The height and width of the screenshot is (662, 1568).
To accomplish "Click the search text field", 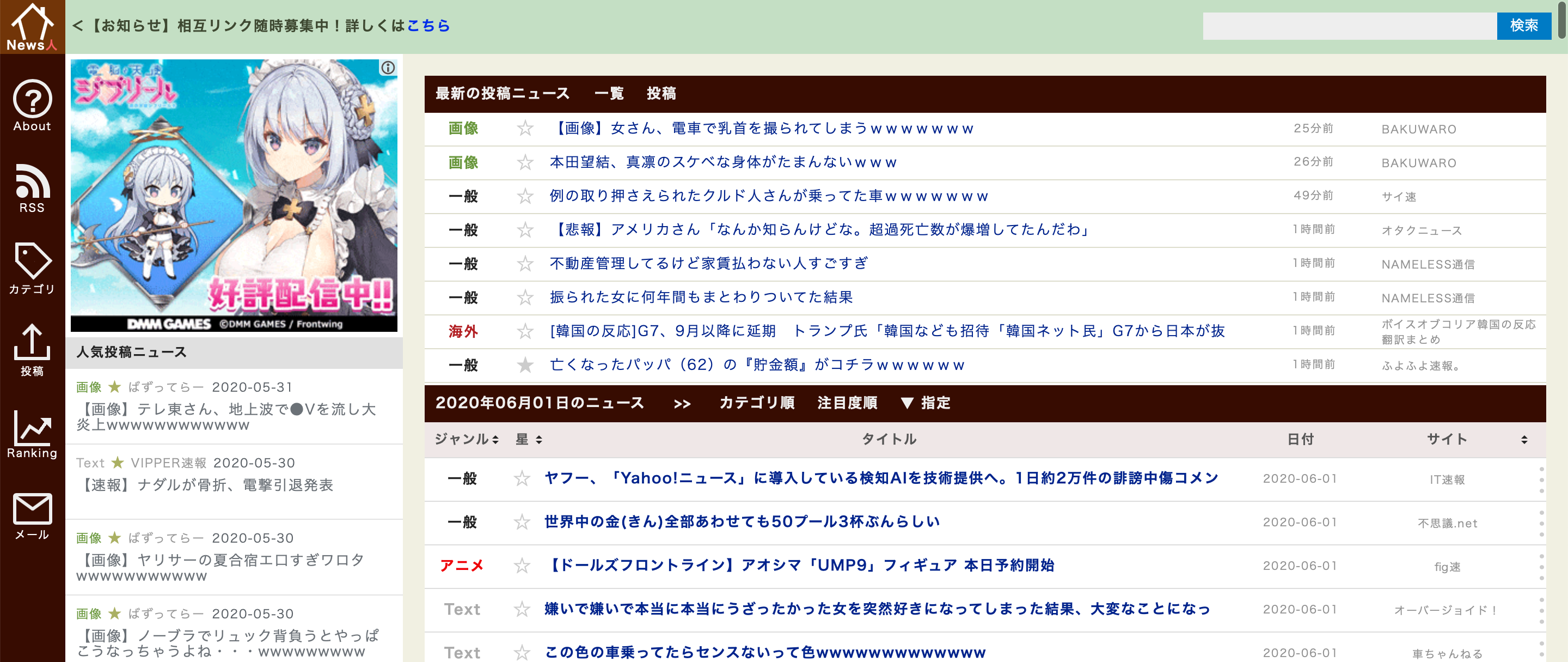I will 1350,26.
